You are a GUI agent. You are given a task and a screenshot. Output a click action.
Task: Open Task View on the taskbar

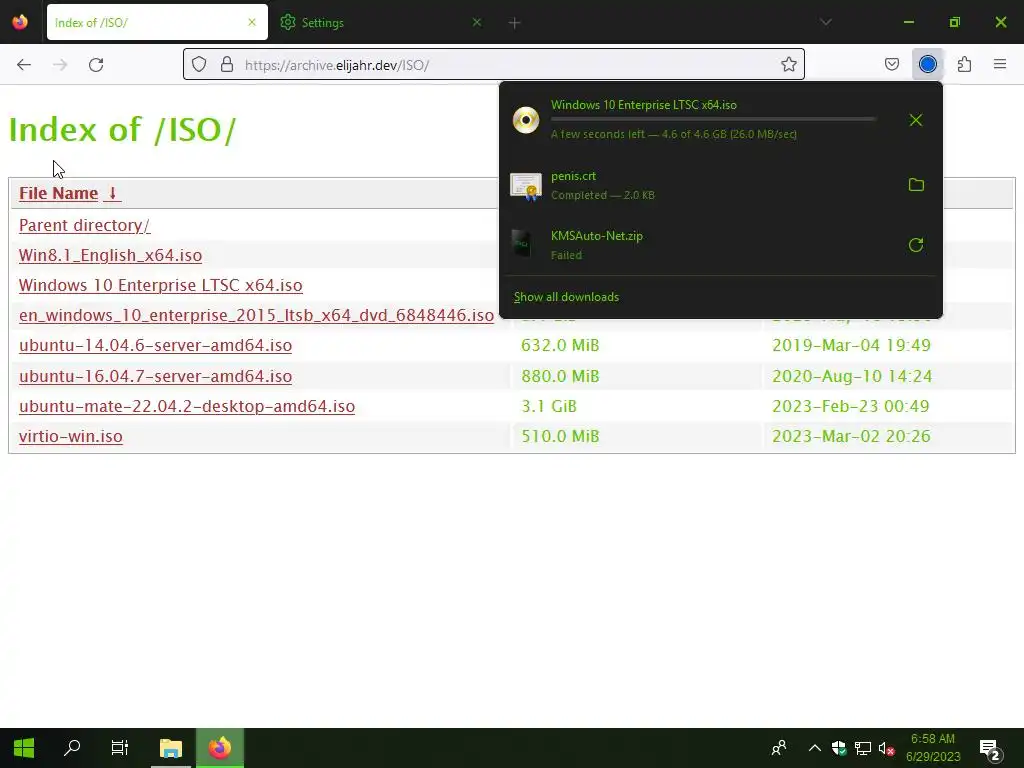coord(120,748)
